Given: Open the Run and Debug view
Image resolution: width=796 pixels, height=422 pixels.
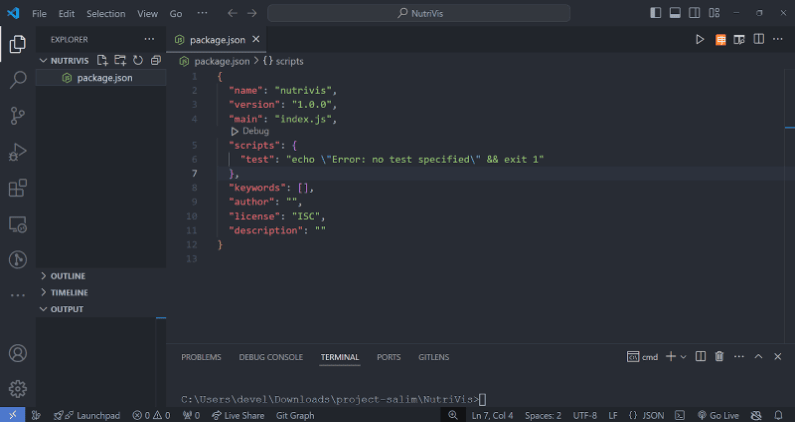Looking at the screenshot, I should [18, 152].
